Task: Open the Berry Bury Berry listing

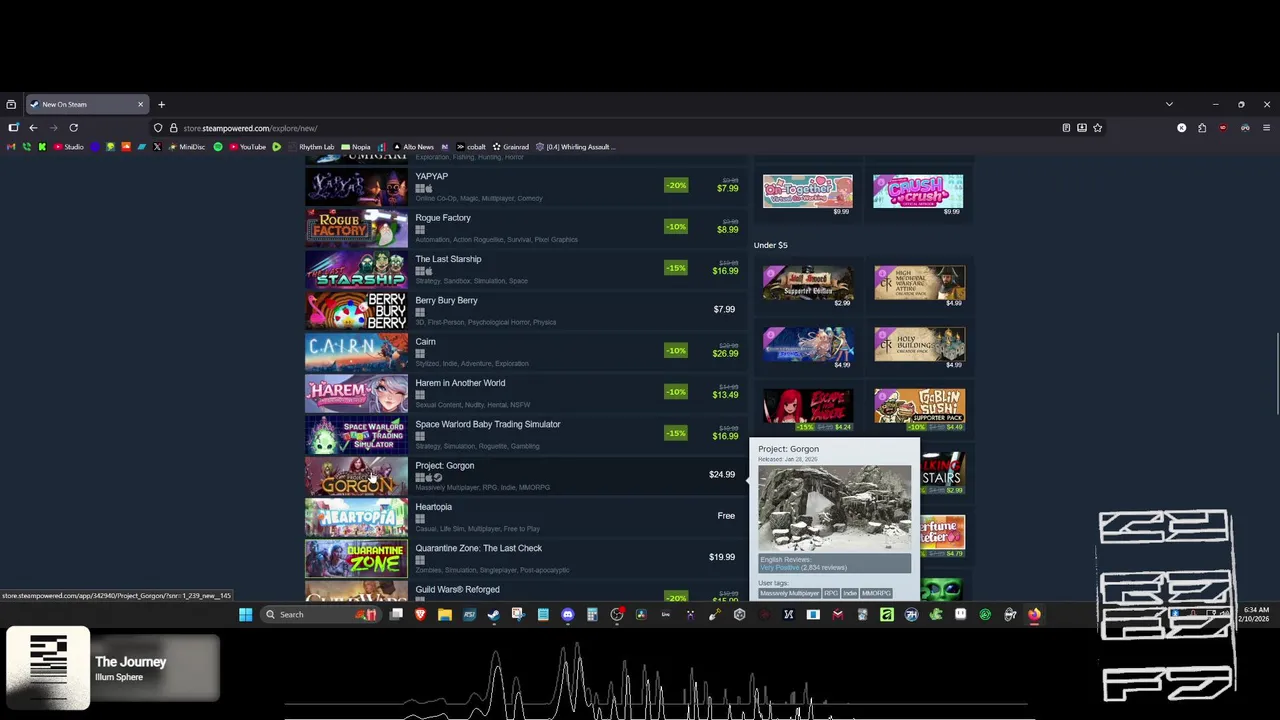Action: [x=526, y=311]
